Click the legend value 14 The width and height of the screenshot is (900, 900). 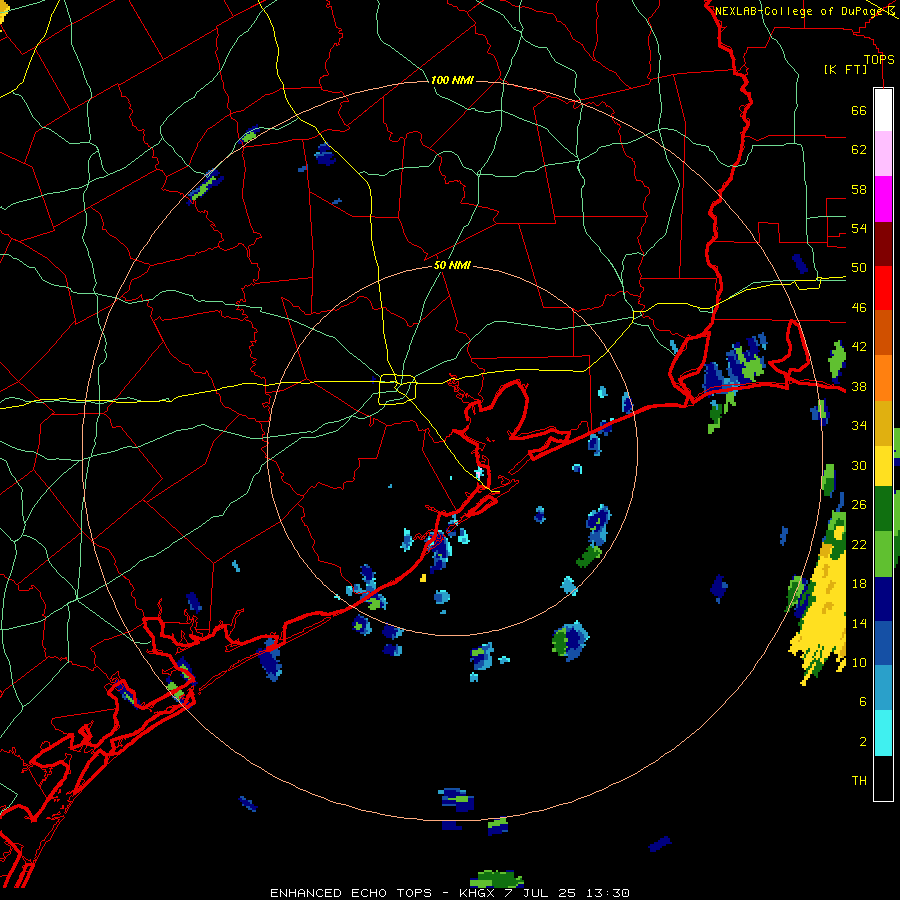pyautogui.click(x=859, y=623)
